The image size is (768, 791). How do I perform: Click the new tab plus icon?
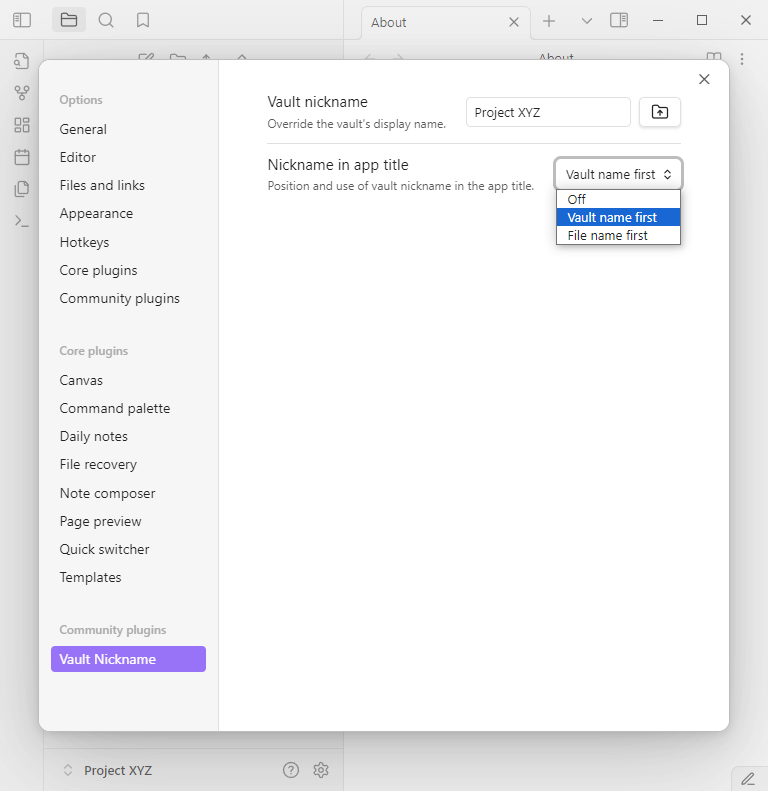click(549, 21)
